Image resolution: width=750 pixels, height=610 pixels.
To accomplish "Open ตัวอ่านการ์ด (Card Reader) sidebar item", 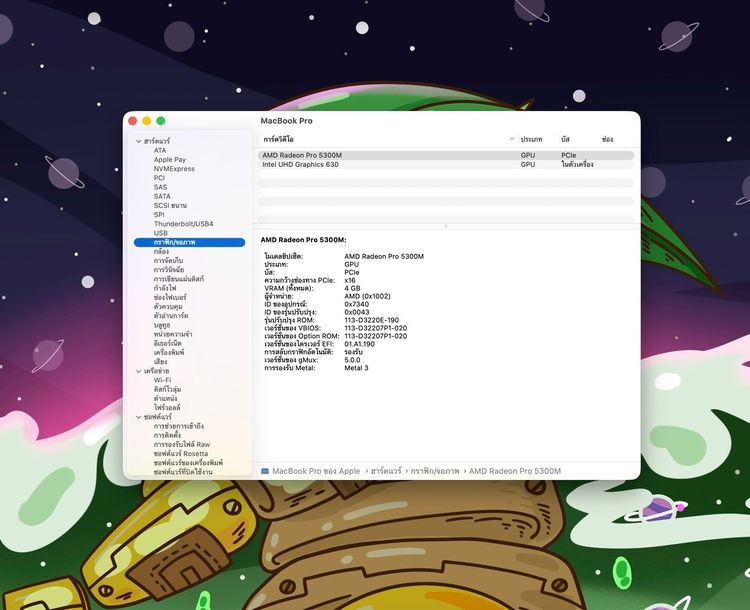I will pos(171,315).
